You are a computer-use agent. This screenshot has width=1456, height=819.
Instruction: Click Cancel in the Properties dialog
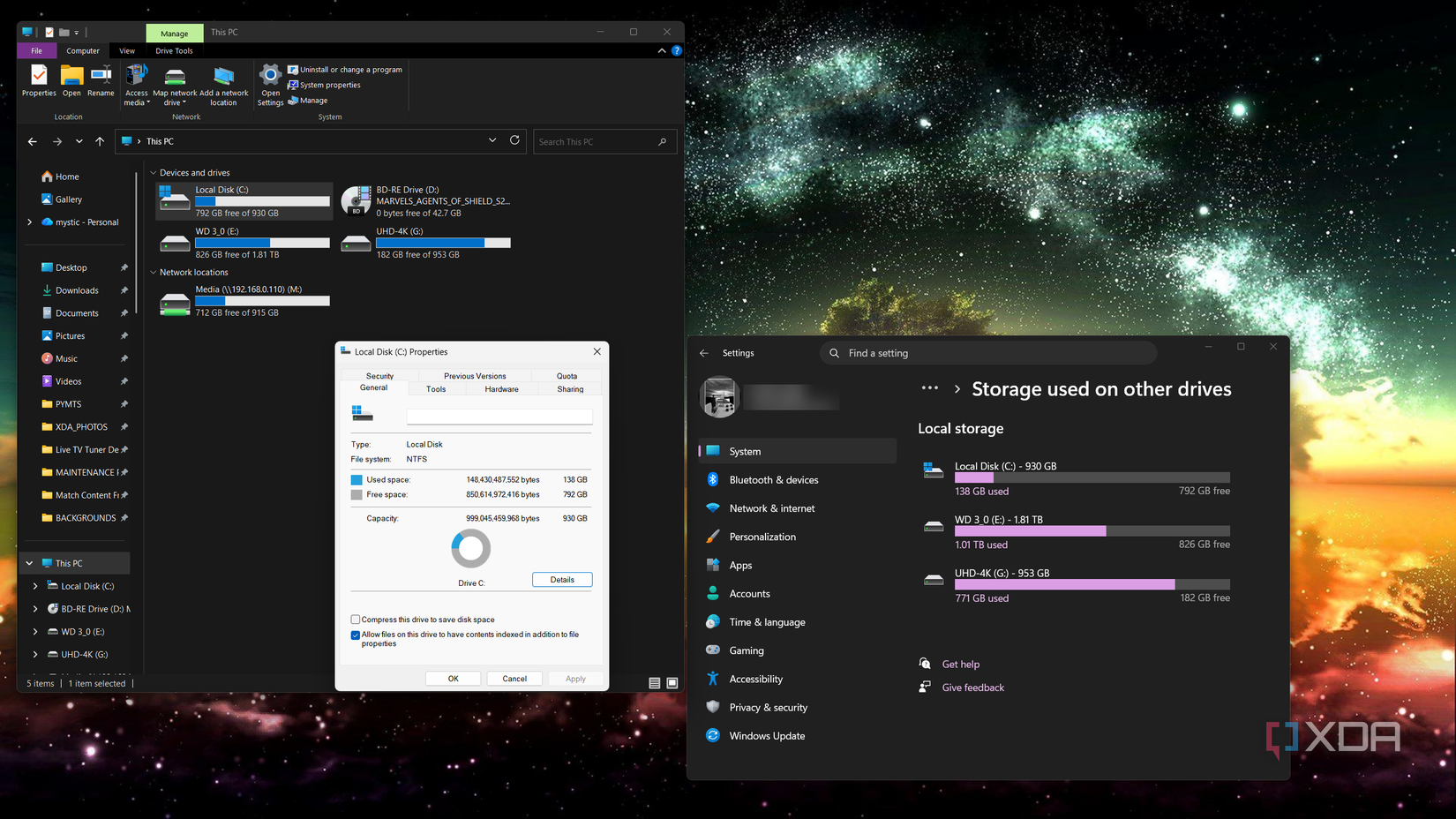pos(514,679)
